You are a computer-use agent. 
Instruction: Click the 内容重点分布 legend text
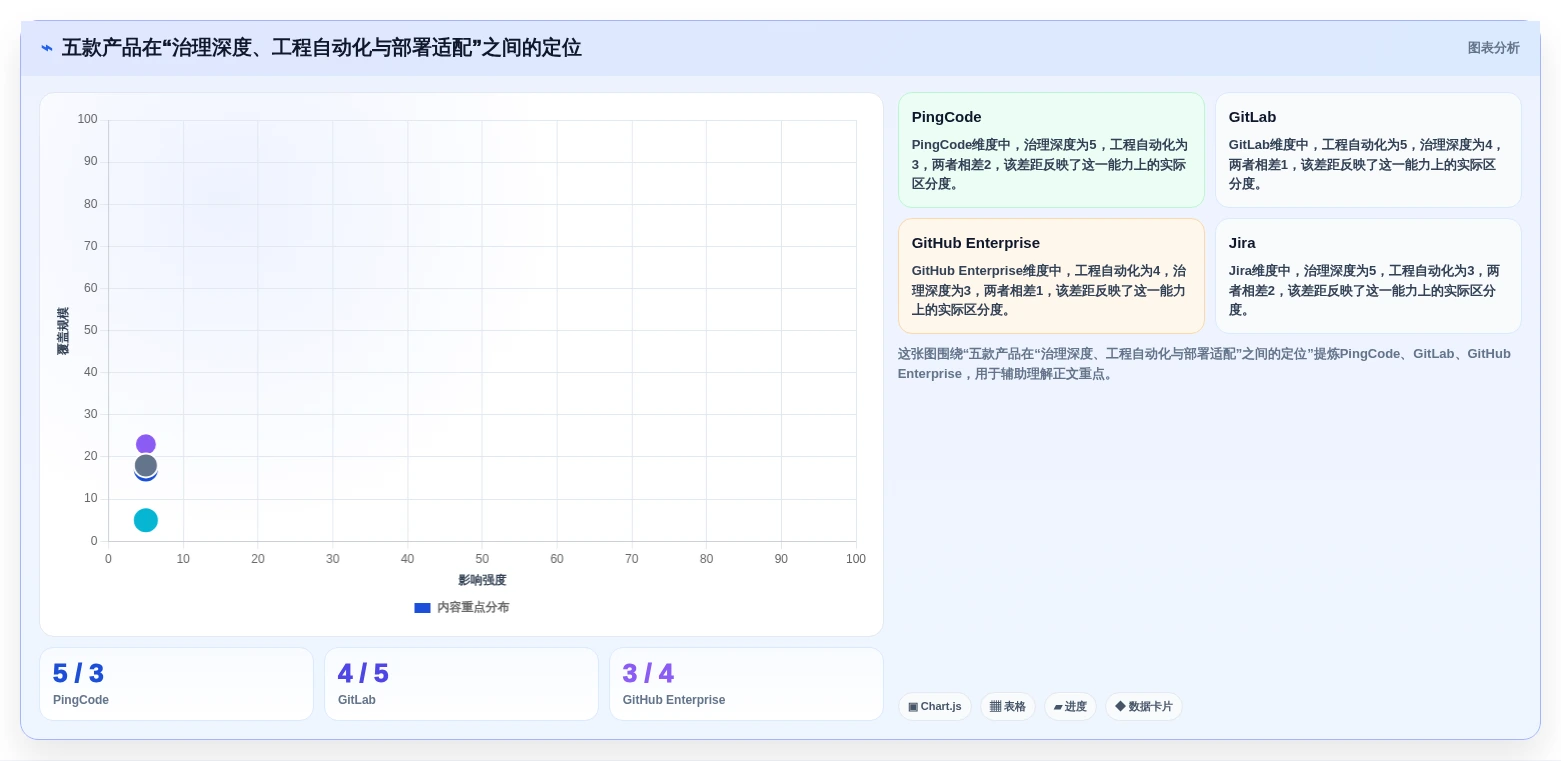click(473, 608)
